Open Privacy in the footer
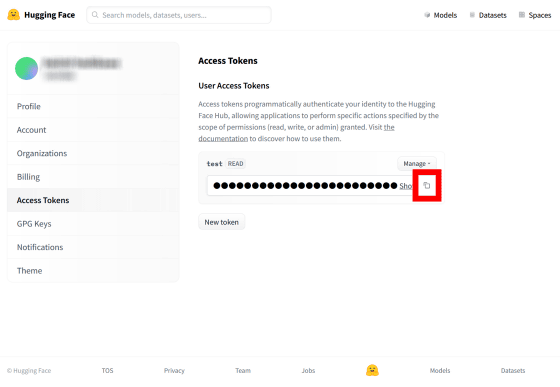The height and width of the screenshot is (387, 560). (174, 371)
